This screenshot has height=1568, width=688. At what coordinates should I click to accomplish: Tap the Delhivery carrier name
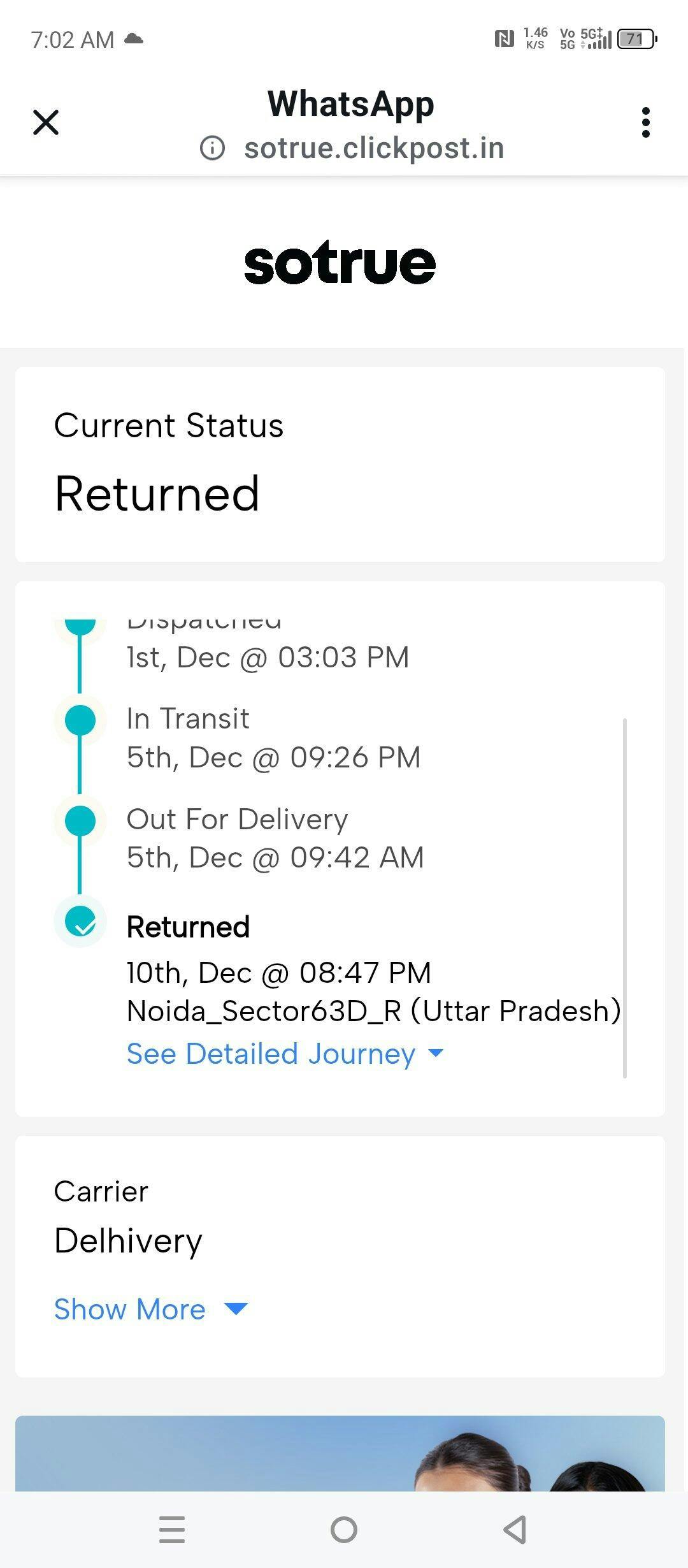click(x=128, y=1241)
